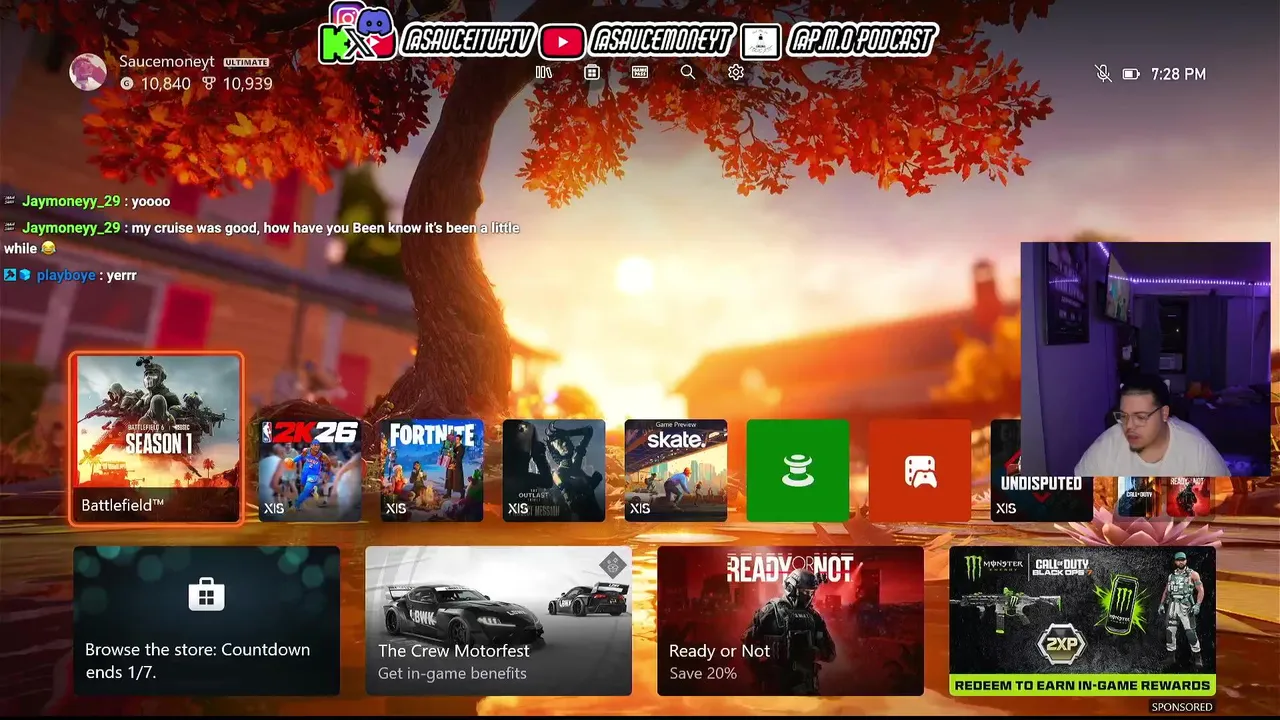Open the Saucemoneyt profile gamerpic
1280x720 pixels.
(88, 72)
